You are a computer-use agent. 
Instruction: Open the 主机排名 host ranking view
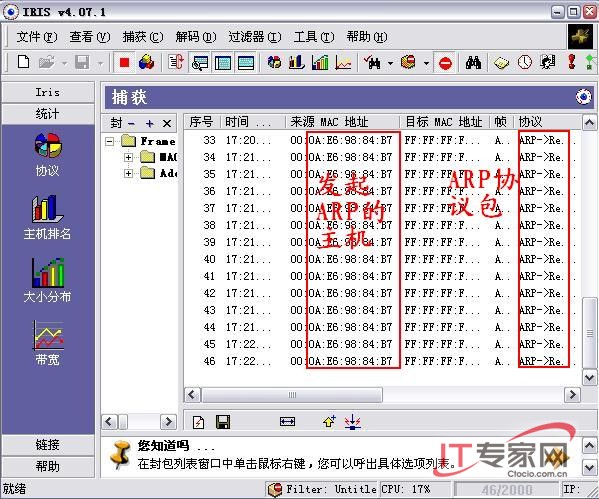47,217
